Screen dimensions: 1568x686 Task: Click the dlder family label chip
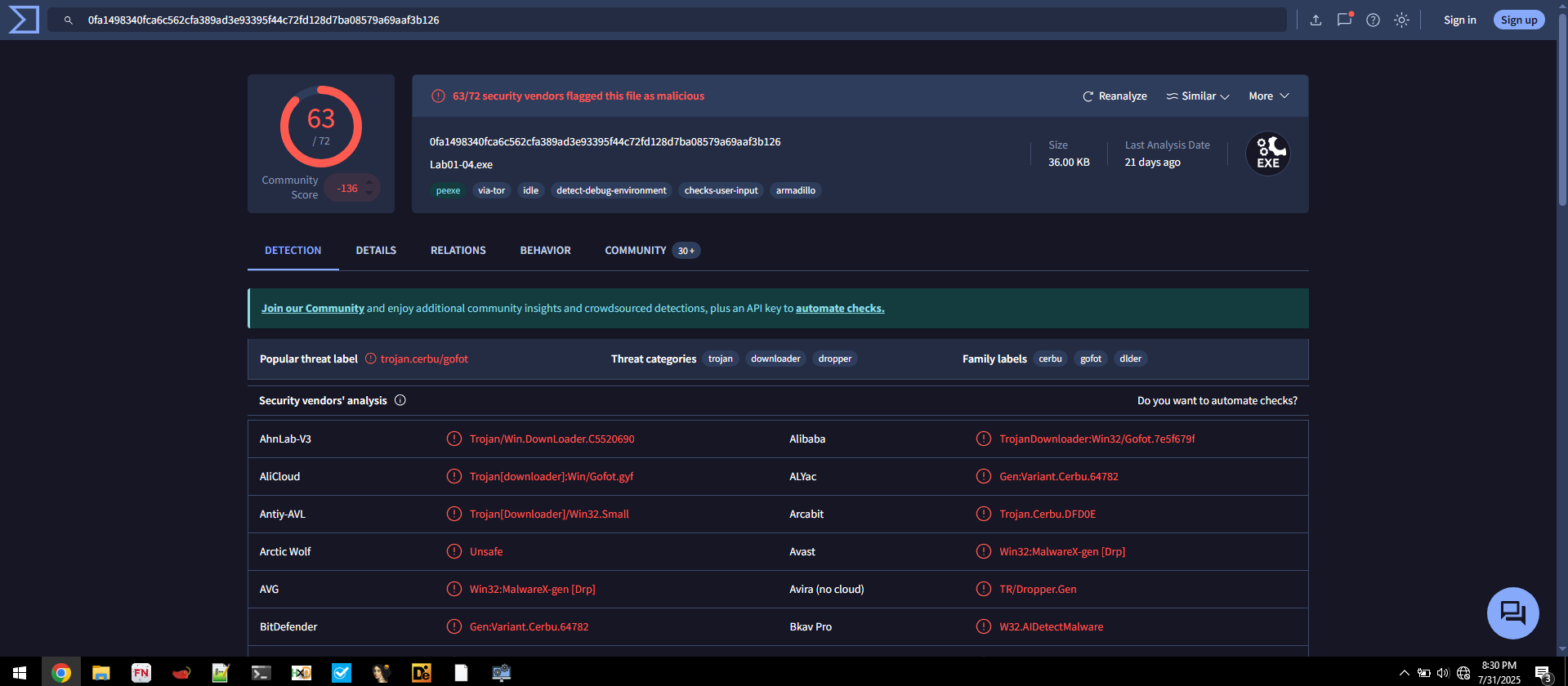tap(1131, 359)
